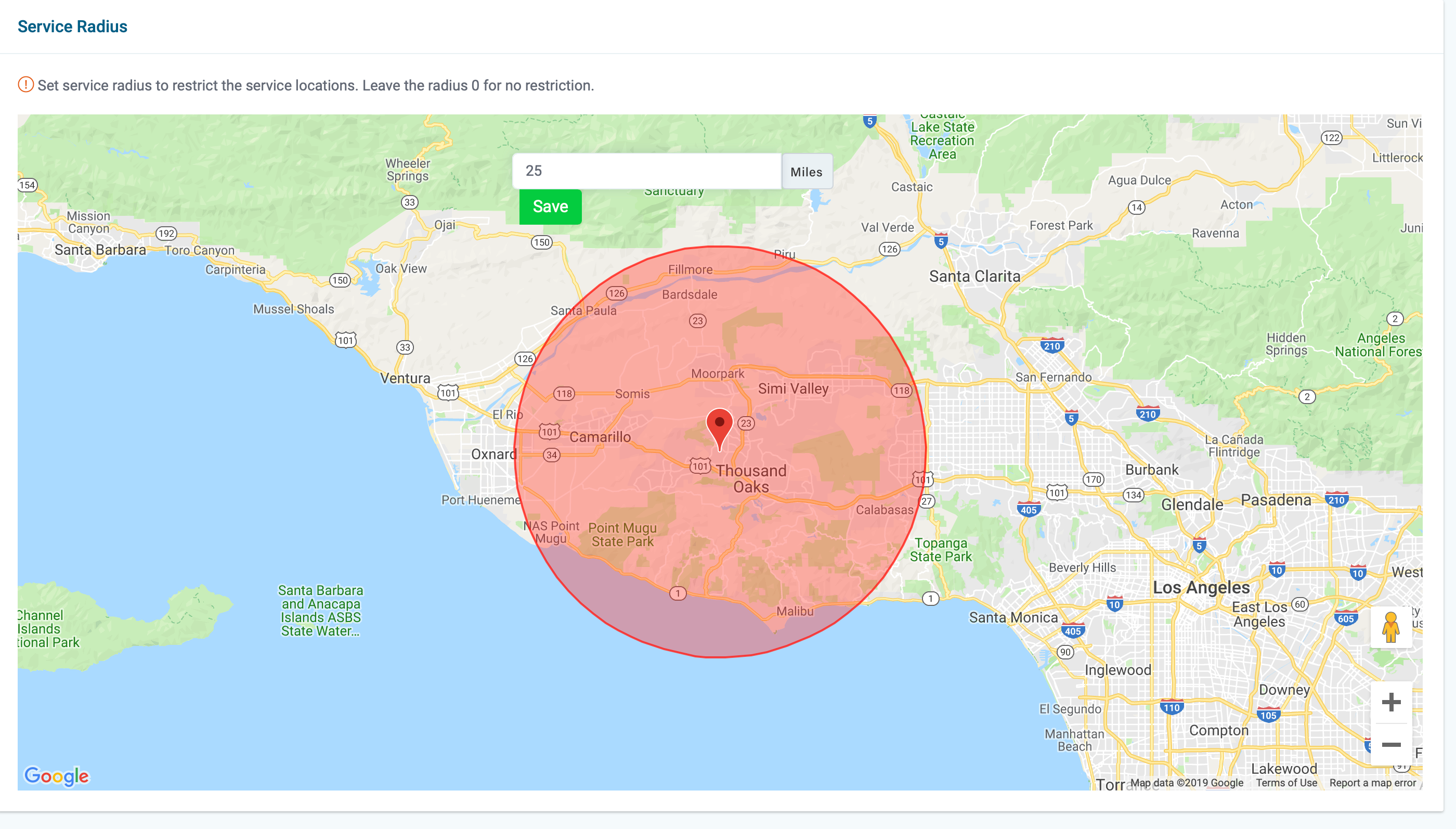Click the Fillmore label
This screenshot has width=1456, height=829.
point(690,269)
